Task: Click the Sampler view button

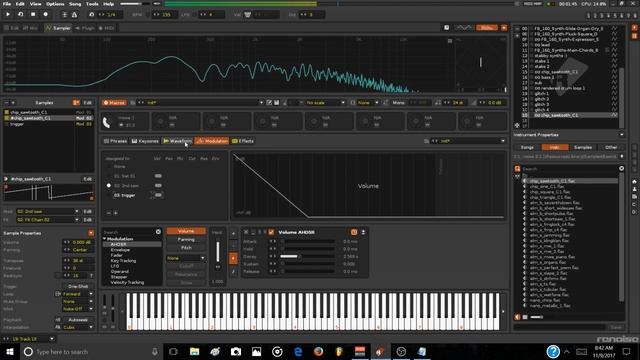Action: [58, 28]
